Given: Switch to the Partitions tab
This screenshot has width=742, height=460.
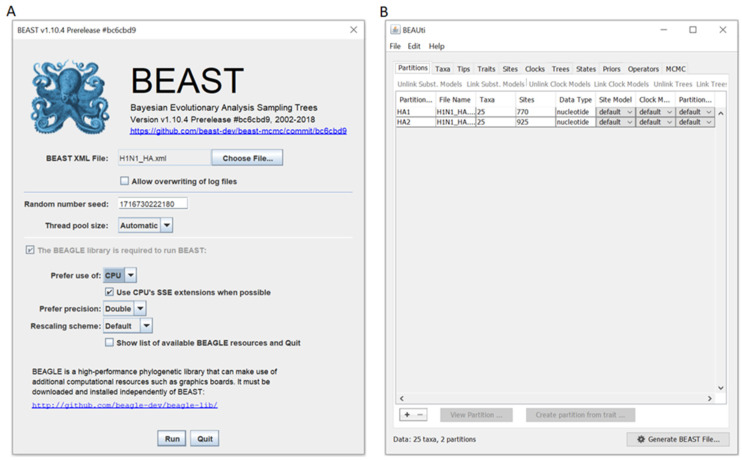Looking at the screenshot, I should 413,68.
